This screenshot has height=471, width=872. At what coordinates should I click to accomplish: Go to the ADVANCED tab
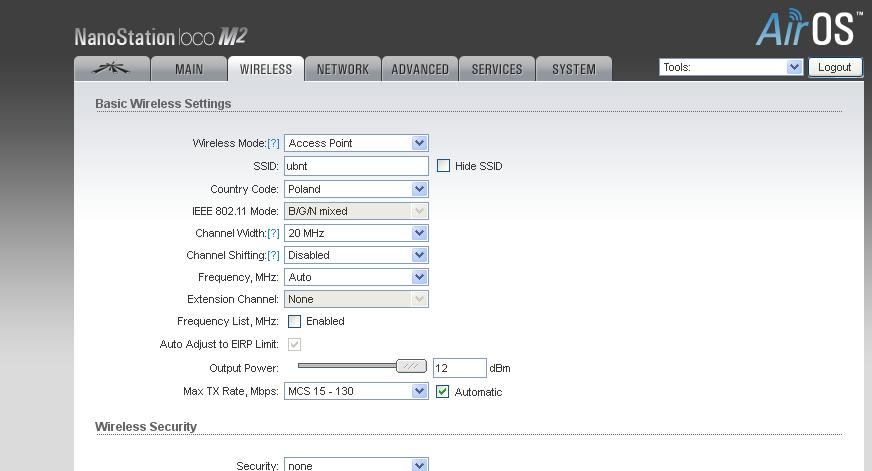[420, 69]
